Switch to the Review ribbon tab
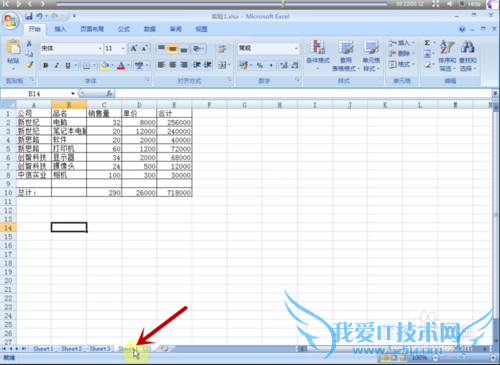The image size is (500, 365). pos(176,29)
